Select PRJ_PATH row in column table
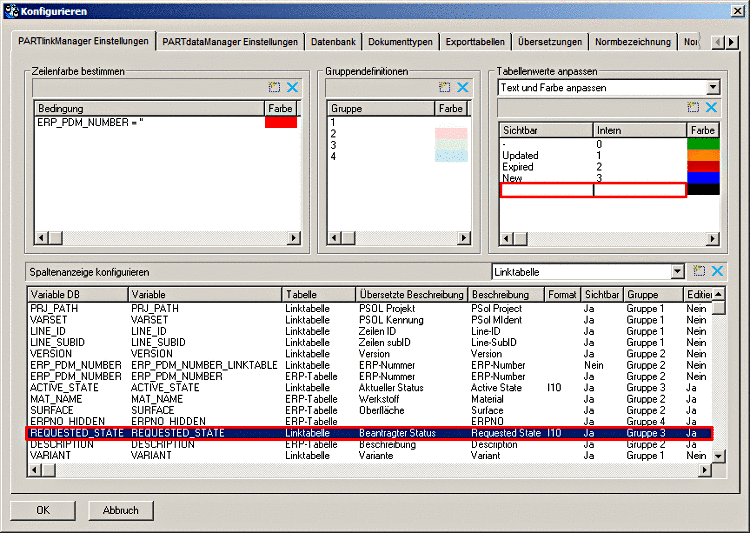Image resolution: width=750 pixels, height=533 pixels. 370,309
